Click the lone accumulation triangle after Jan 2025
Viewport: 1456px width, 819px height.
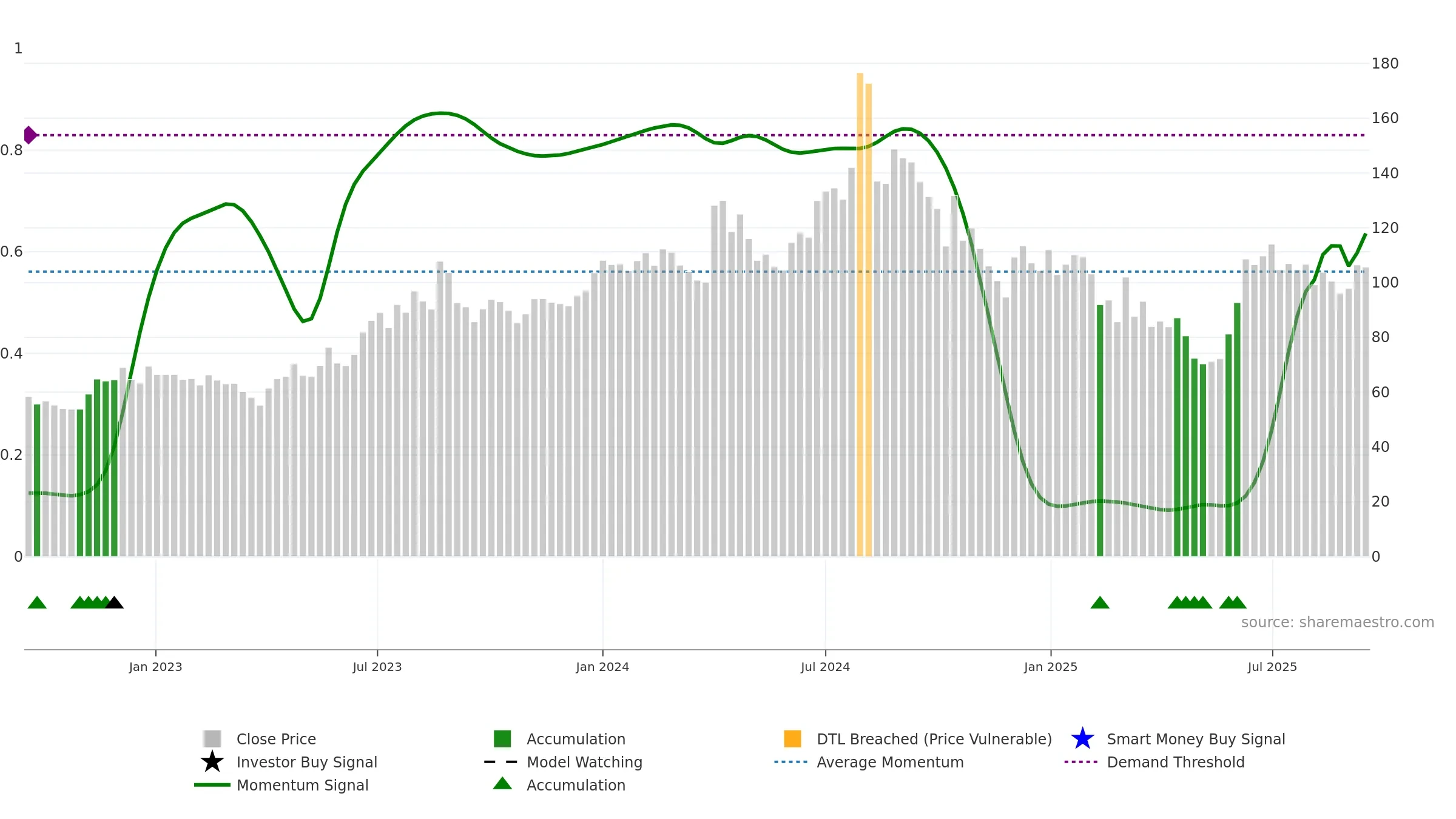coord(1100,603)
